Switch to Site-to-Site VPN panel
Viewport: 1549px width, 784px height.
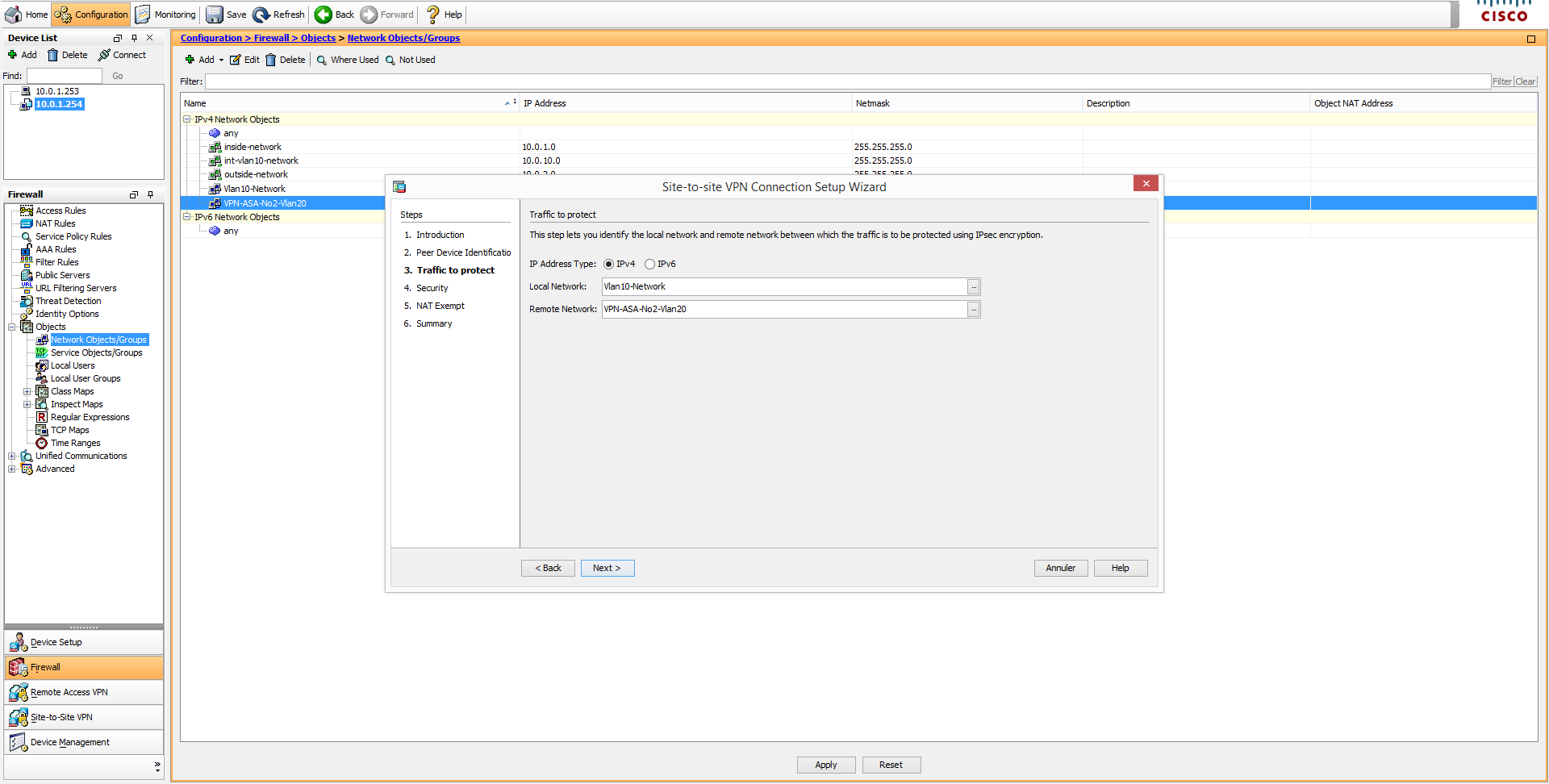point(84,718)
